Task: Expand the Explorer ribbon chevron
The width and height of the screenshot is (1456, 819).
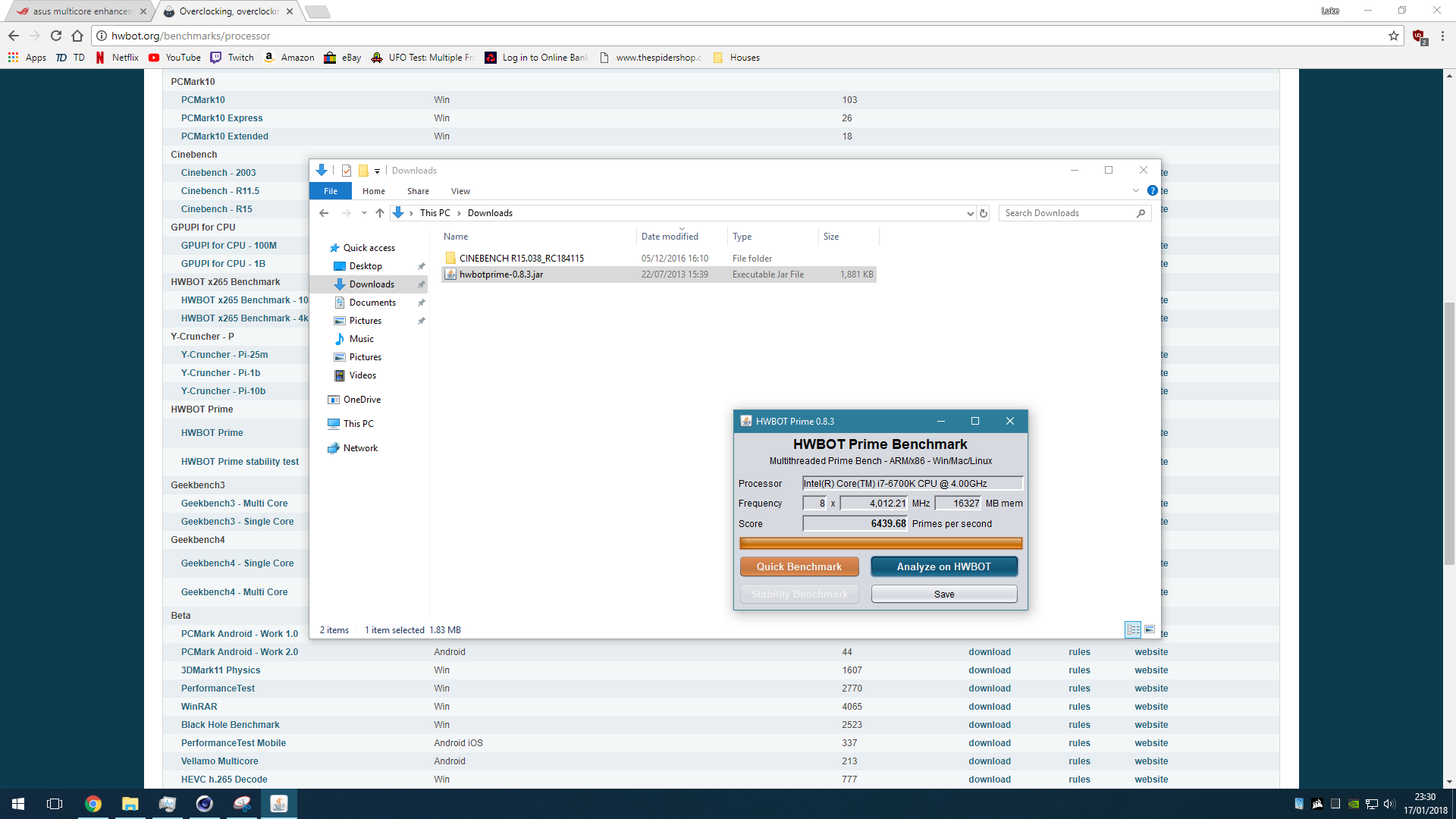Action: (x=1135, y=191)
